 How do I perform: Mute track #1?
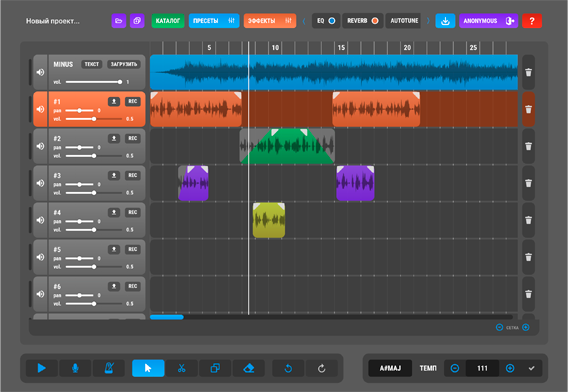click(x=40, y=109)
